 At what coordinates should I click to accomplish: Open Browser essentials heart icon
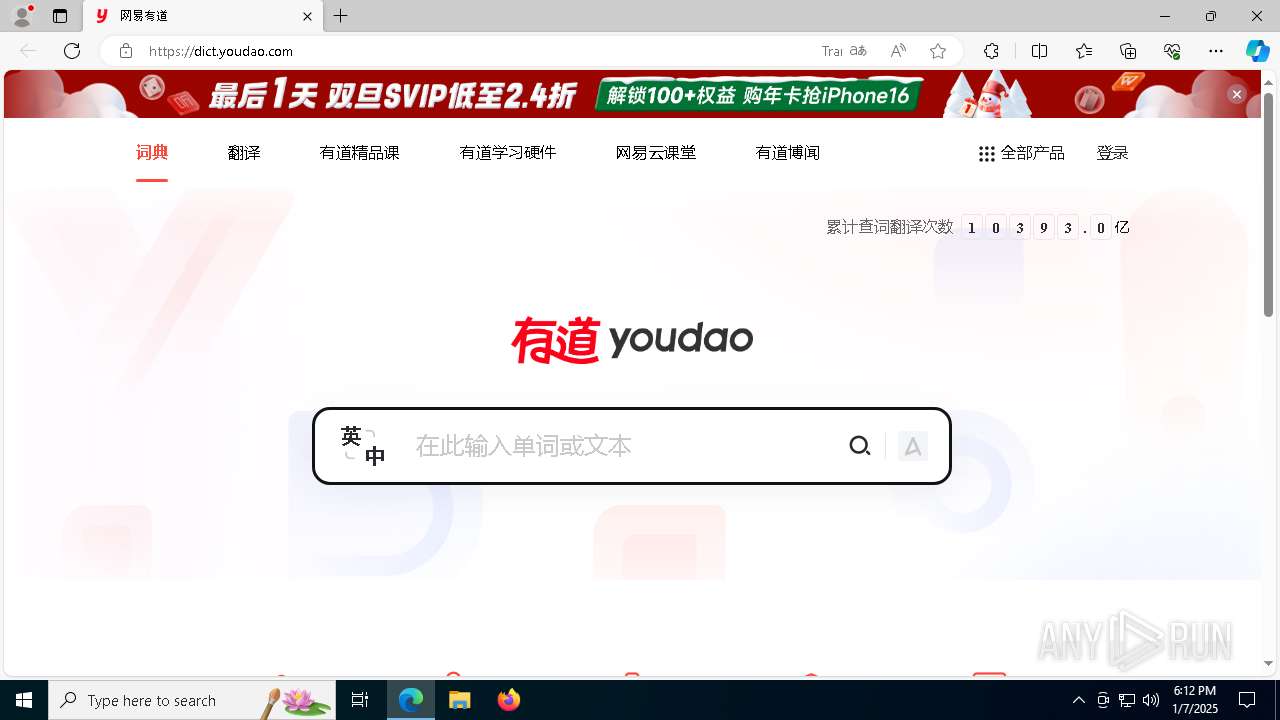coord(1172,51)
